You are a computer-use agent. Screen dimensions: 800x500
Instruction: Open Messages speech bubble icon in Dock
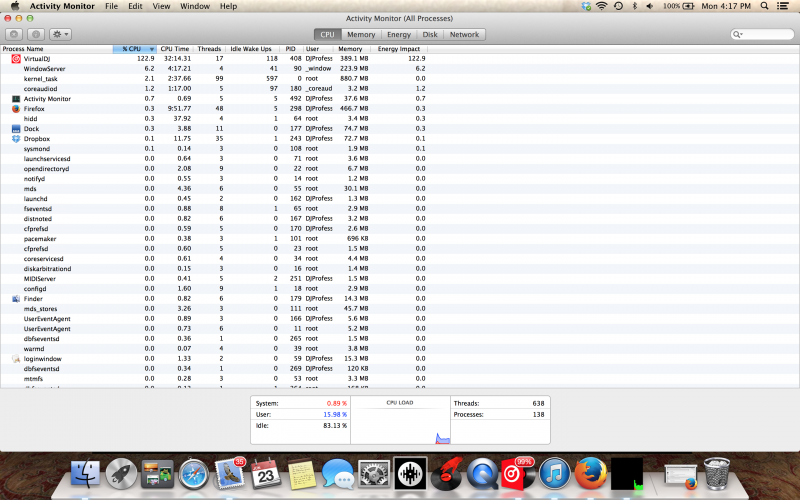click(338, 473)
